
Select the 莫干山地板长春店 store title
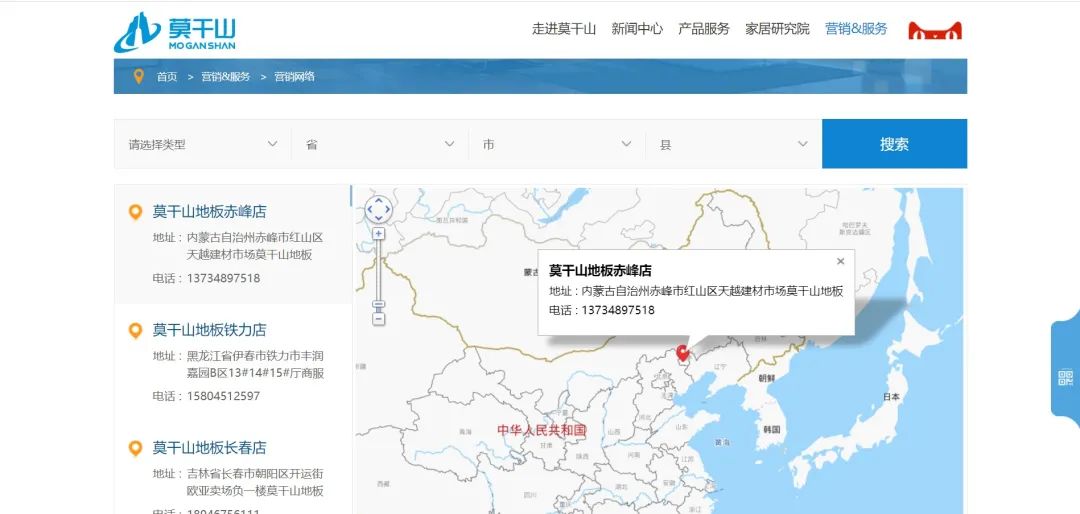click(209, 448)
